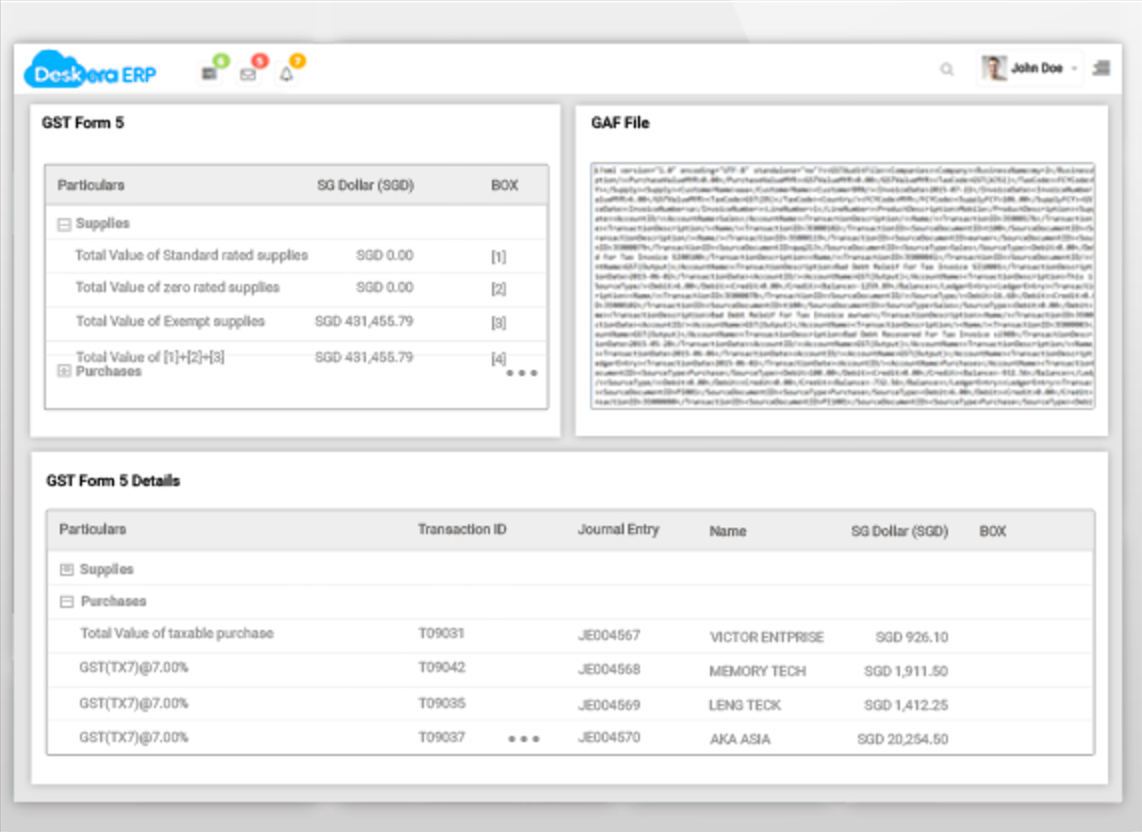
Task: Click John Doe's profile avatar
Action: click(x=993, y=68)
